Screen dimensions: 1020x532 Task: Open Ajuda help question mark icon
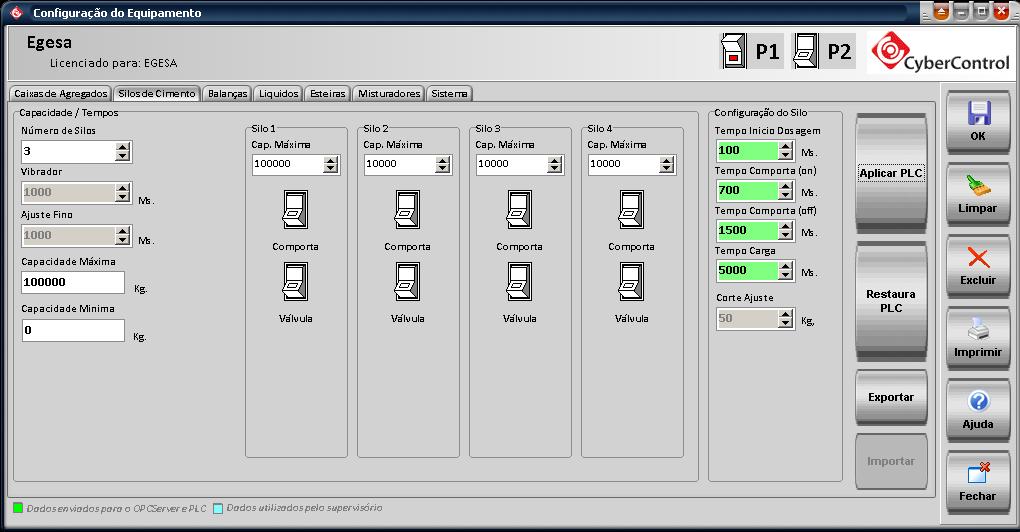[x=978, y=401]
